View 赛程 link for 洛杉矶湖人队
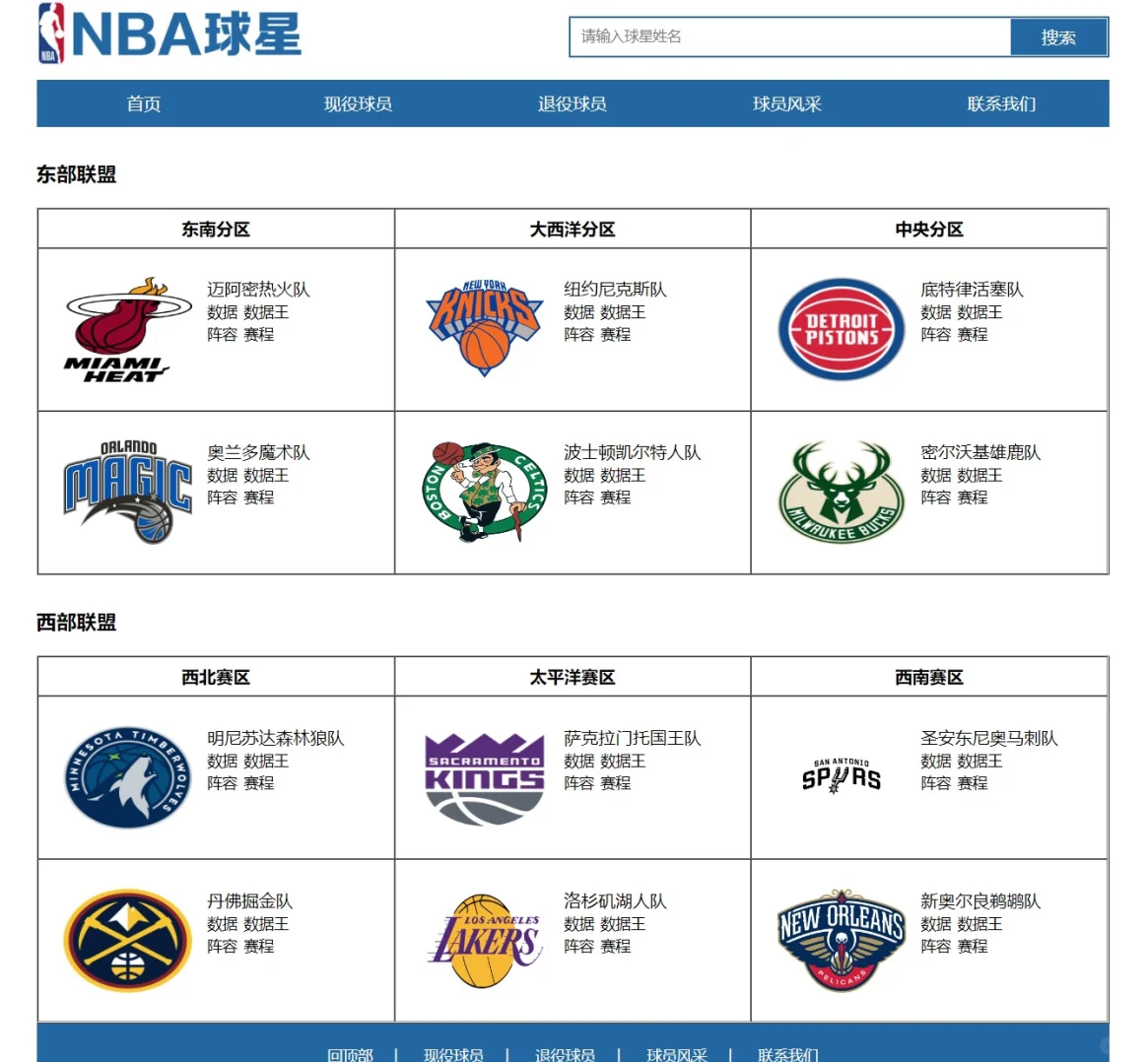 pos(616,946)
